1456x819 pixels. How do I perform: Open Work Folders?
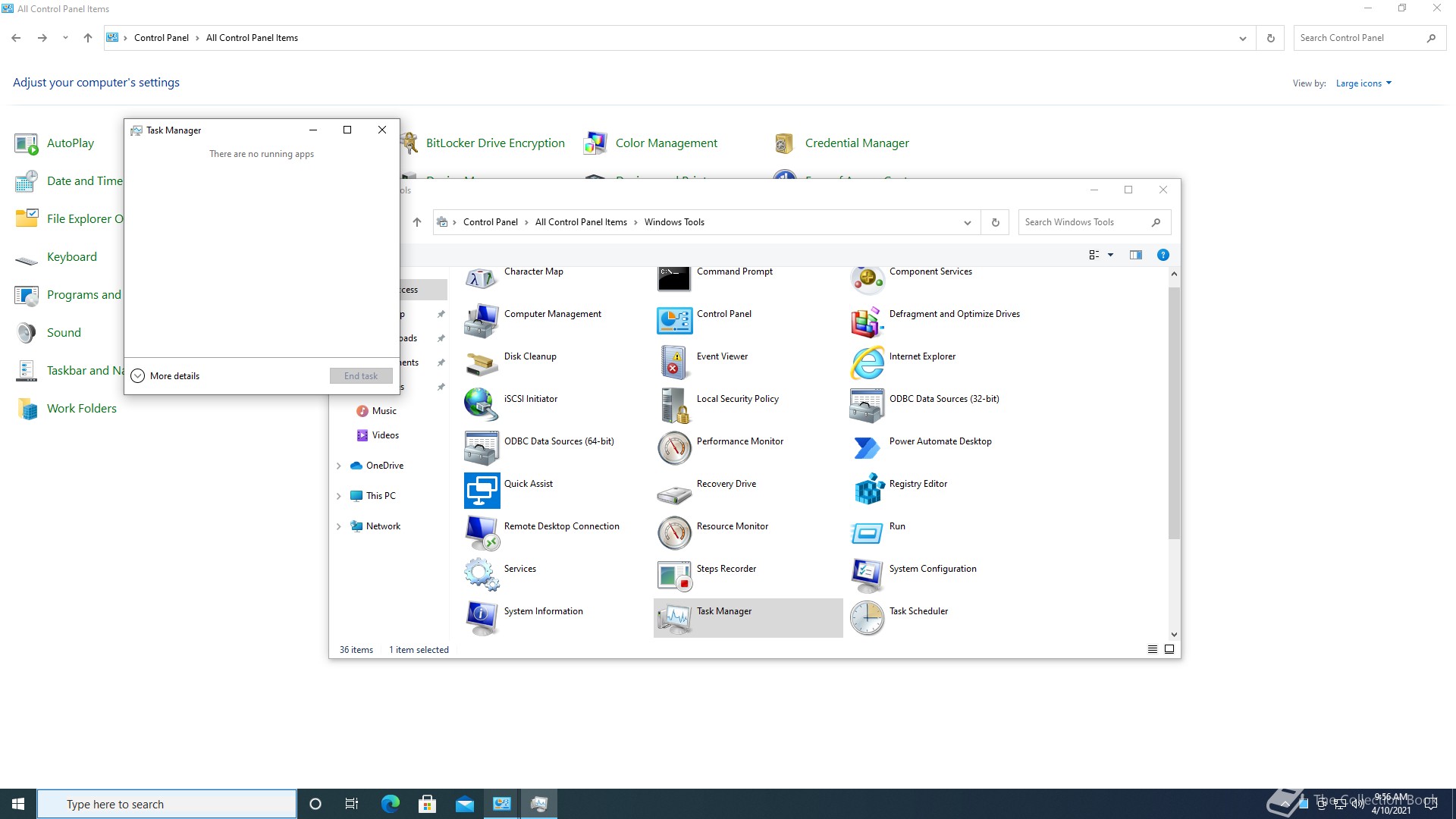(66, 409)
